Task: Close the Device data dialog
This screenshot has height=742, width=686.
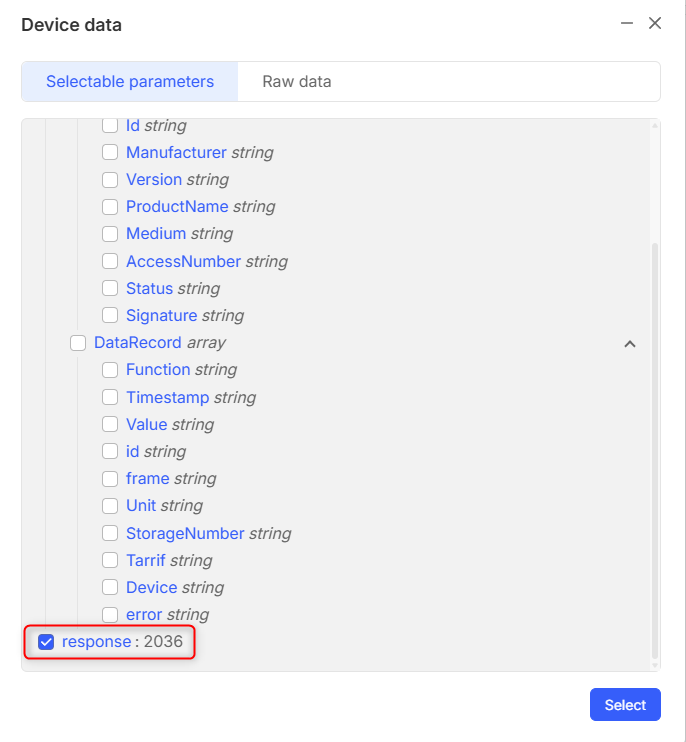Action: [655, 23]
